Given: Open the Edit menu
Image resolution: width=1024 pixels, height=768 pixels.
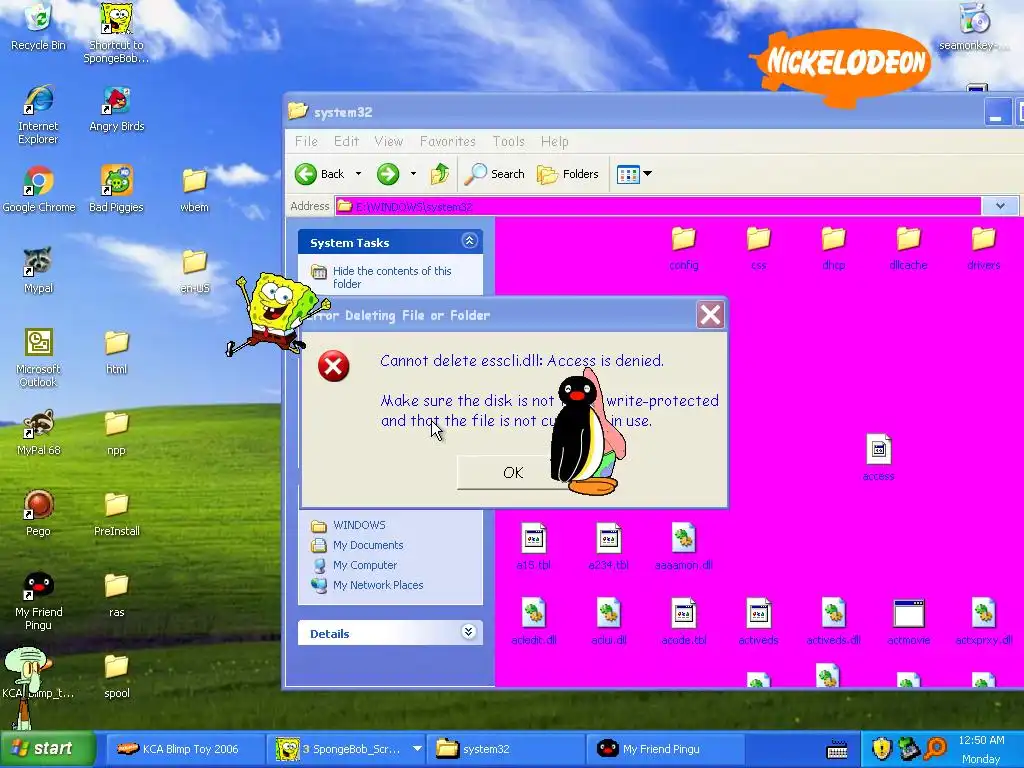Looking at the screenshot, I should (346, 141).
